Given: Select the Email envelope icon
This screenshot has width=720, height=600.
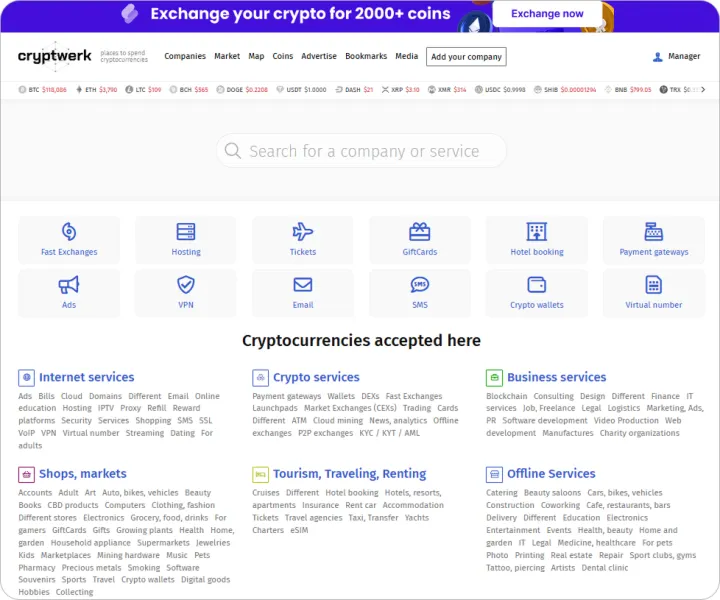Looking at the screenshot, I should (303, 285).
